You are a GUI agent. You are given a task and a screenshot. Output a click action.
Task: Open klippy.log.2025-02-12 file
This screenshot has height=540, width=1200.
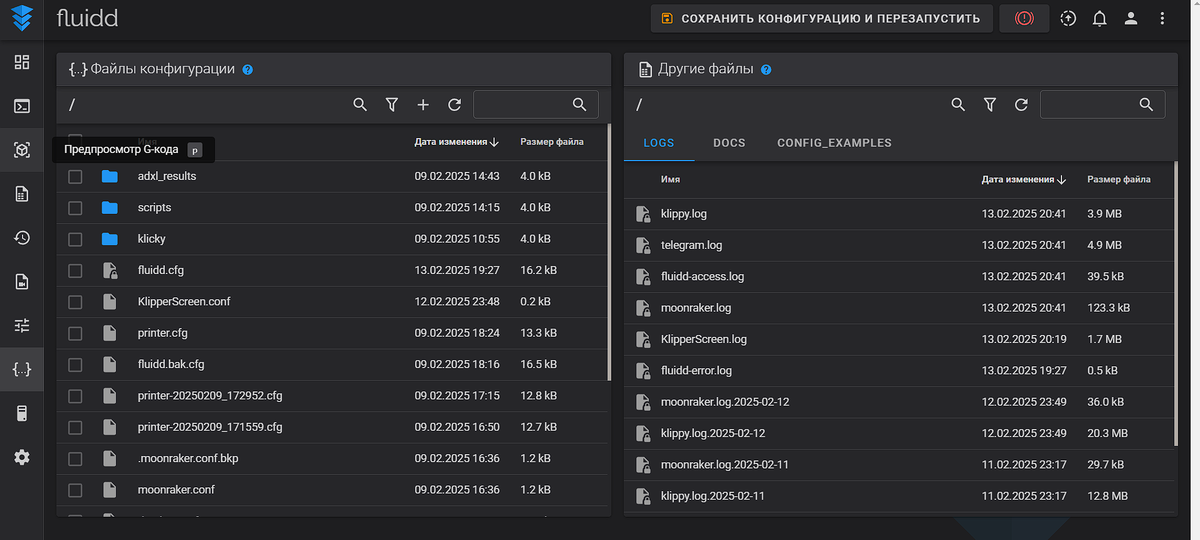713,433
